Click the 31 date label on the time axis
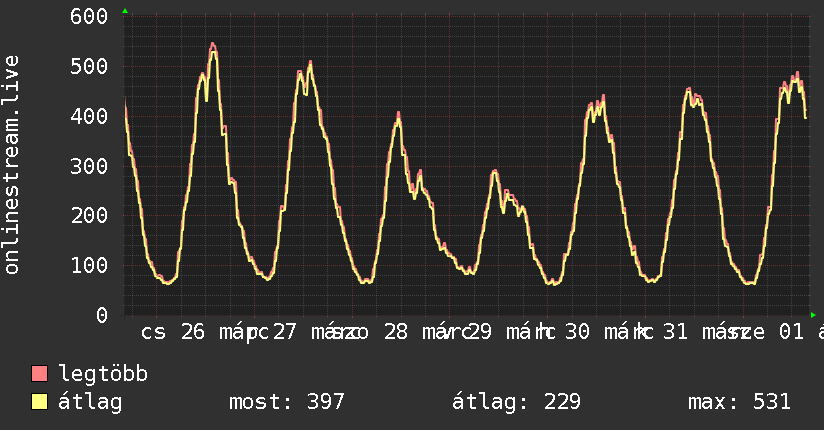The width and height of the screenshot is (824, 430). click(x=675, y=332)
